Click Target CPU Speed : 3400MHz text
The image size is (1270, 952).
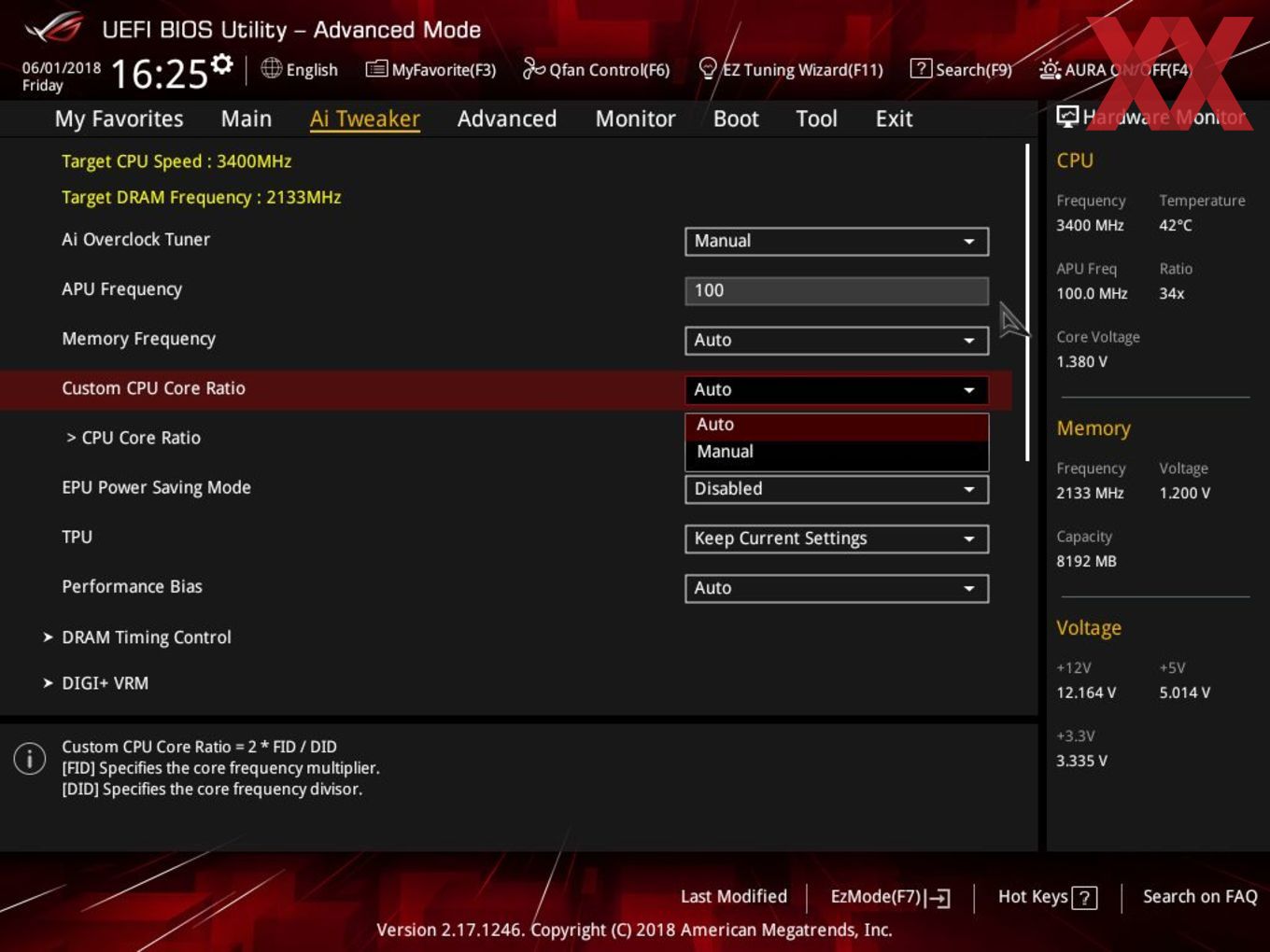176,161
